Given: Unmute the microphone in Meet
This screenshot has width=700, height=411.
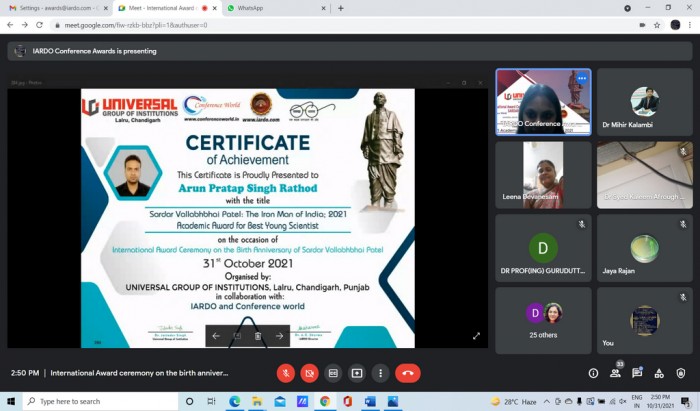Looking at the screenshot, I should (286, 373).
